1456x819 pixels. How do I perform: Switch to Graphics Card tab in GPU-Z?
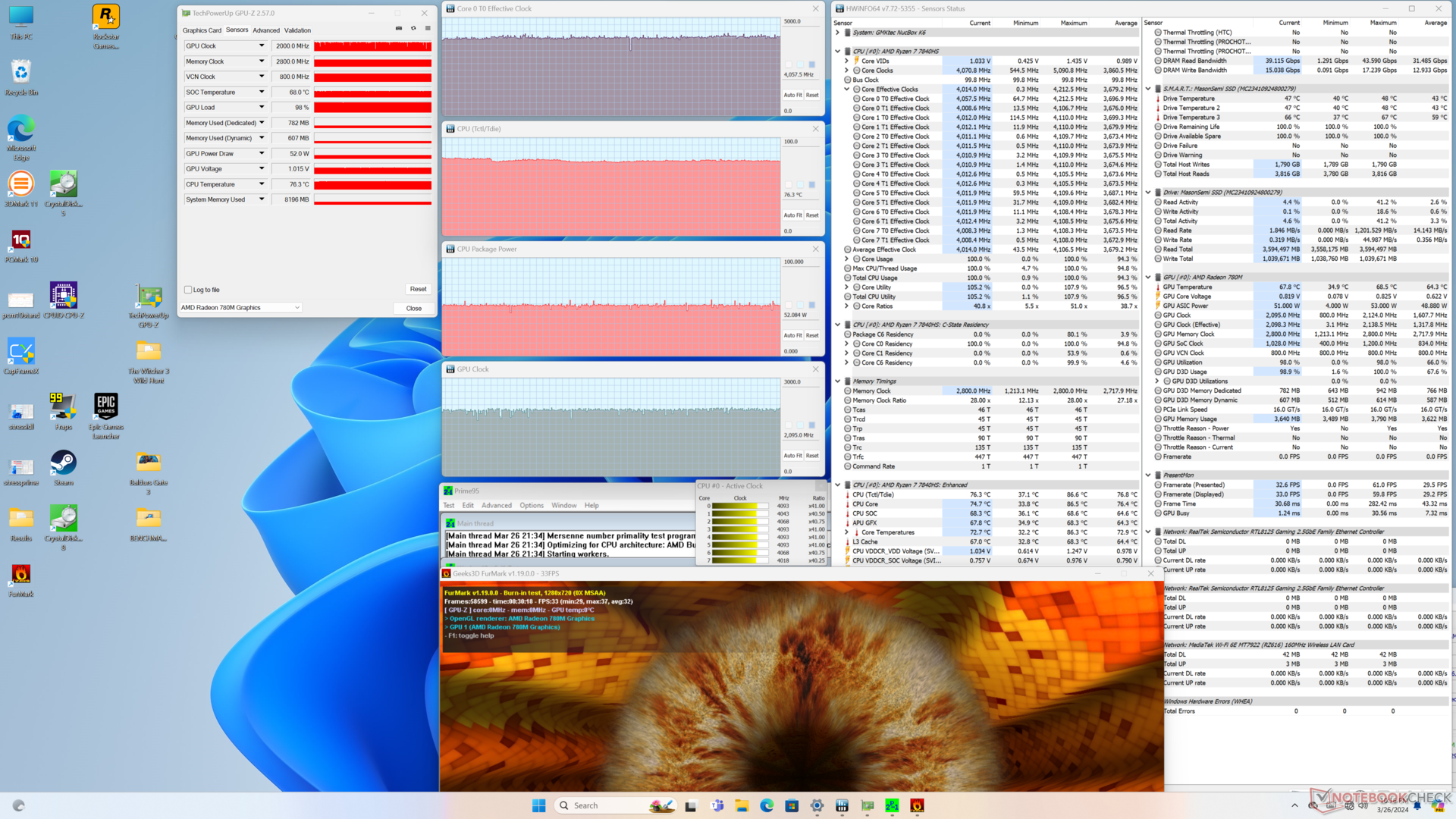(x=202, y=30)
